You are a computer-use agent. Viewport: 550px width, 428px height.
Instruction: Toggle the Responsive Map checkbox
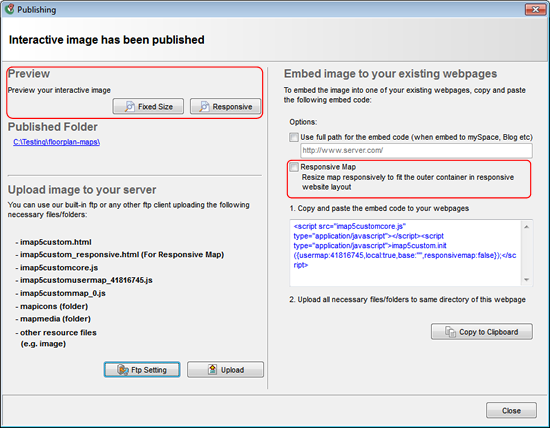(294, 167)
